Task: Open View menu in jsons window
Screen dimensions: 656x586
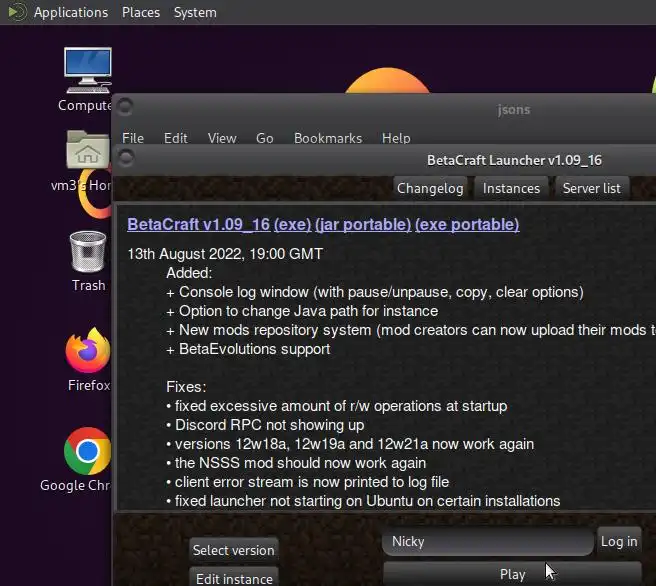Action: click(222, 138)
